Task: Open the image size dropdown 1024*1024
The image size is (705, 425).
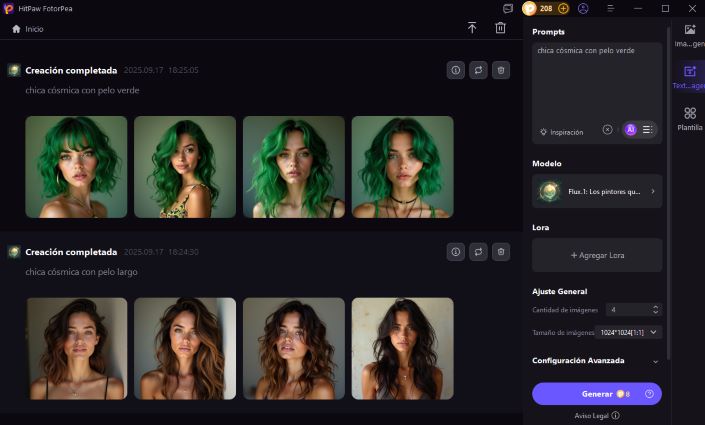Action: tap(628, 332)
